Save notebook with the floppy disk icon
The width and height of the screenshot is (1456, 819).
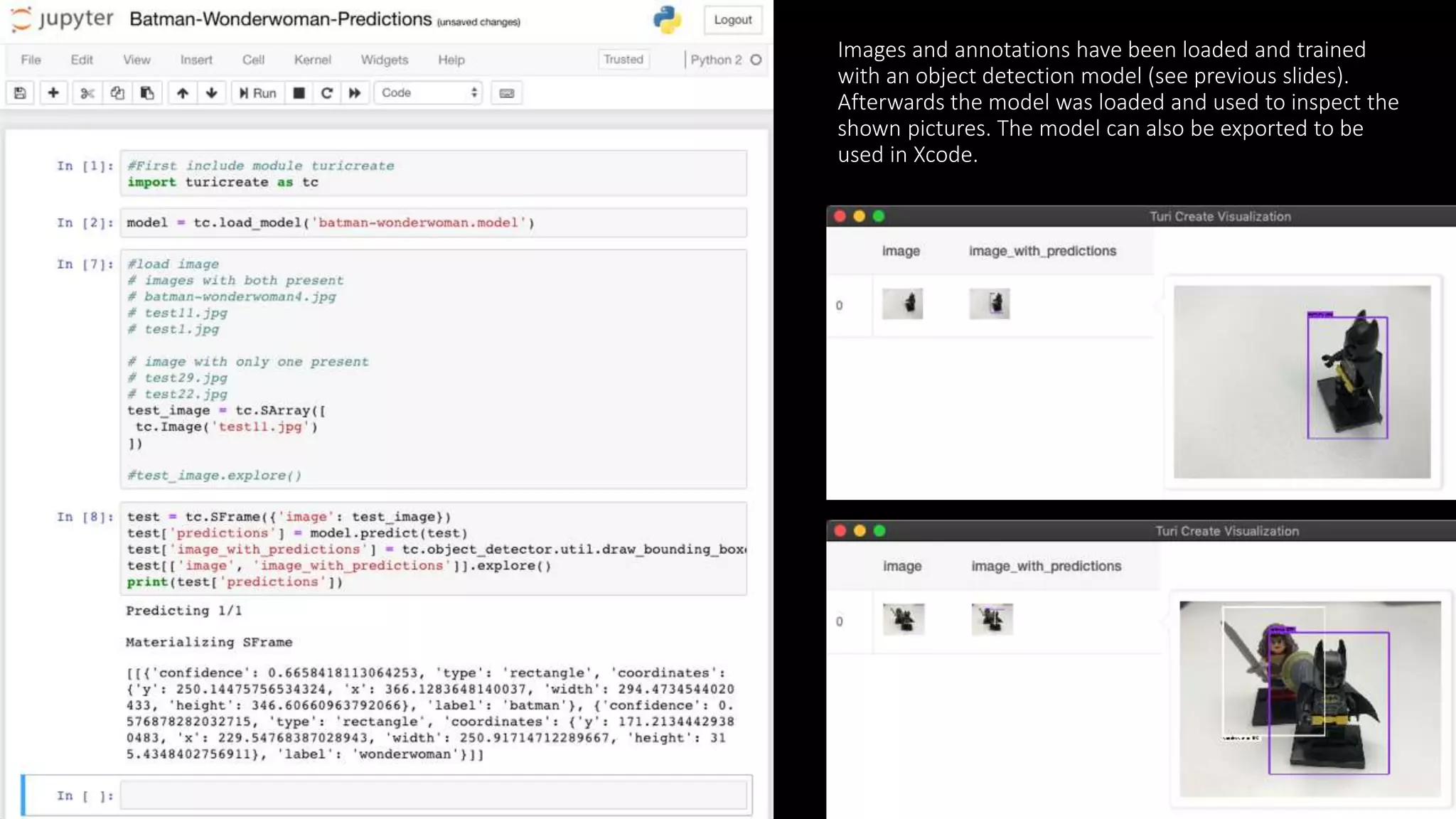coord(21,93)
